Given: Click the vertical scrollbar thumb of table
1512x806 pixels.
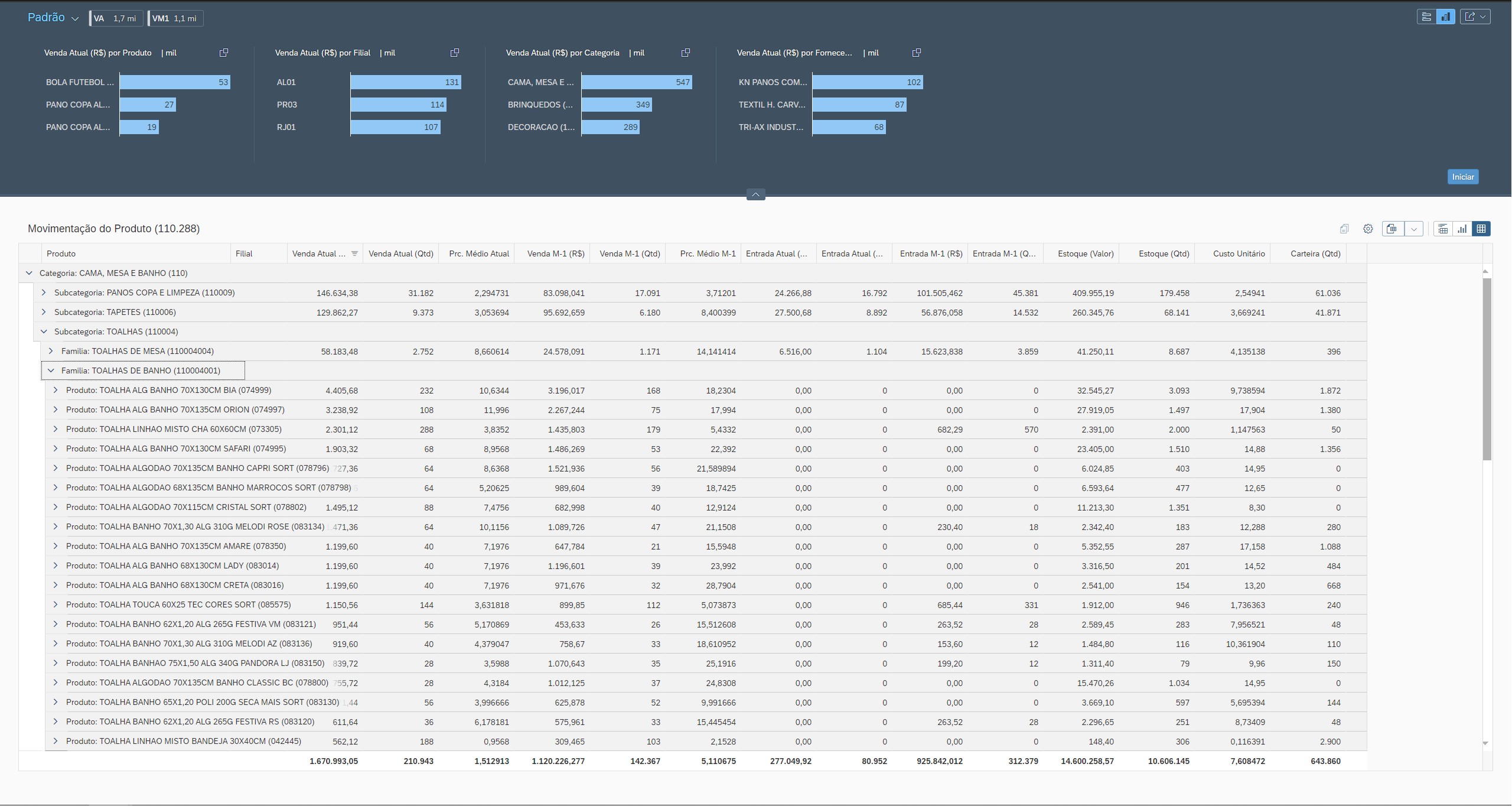Looking at the screenshot, I should pyautogui.click(x=1487, y=369).
